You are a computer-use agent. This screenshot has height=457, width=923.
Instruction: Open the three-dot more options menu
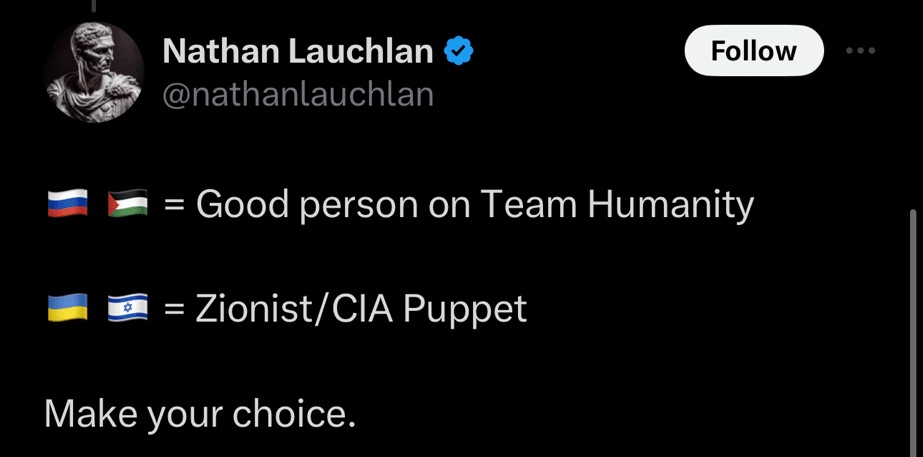[860, 51]
